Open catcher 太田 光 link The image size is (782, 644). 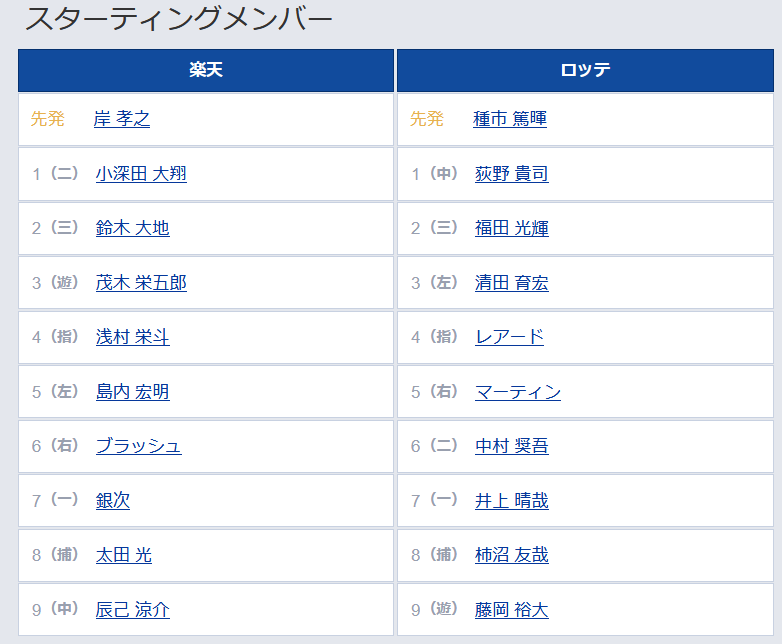(123, 555)
